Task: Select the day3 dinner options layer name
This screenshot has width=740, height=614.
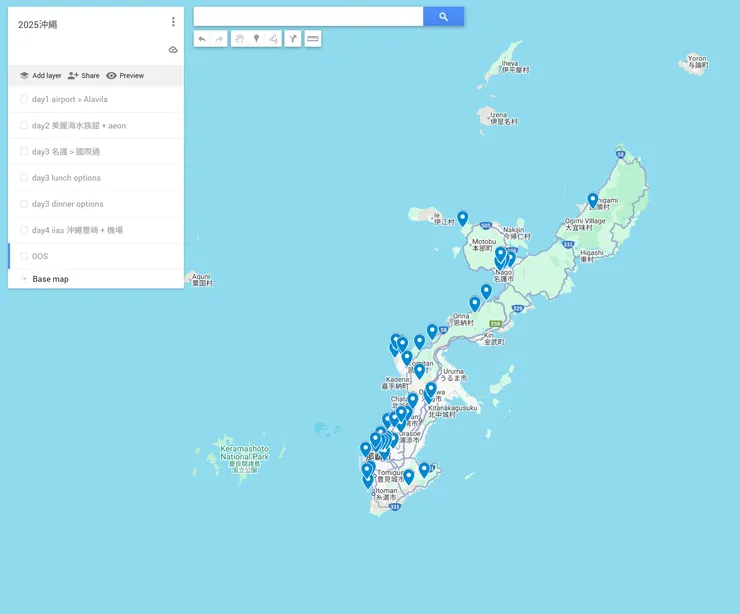Action: tap(67, 204)
